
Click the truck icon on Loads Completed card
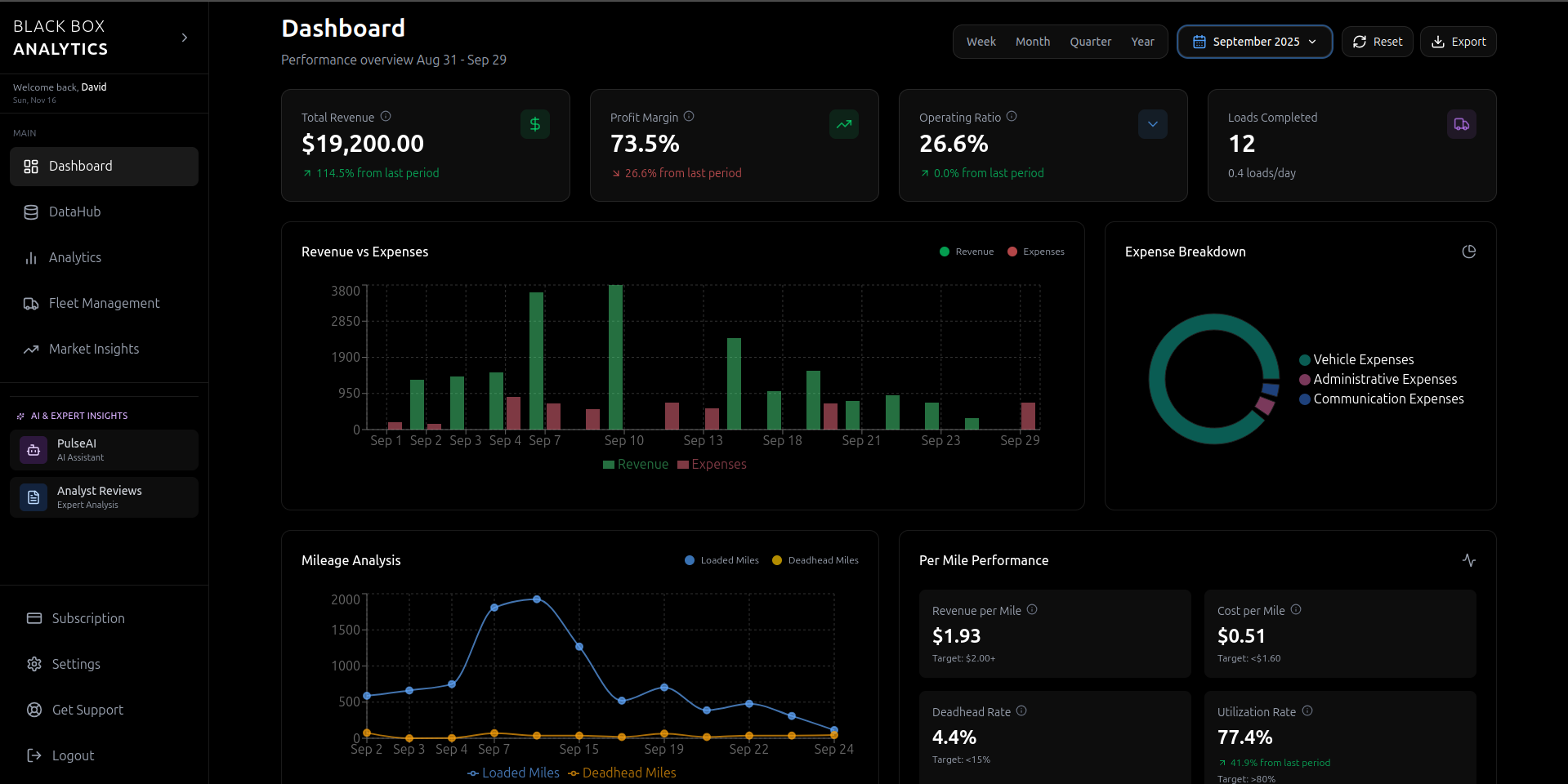[x=1462, y=124]
